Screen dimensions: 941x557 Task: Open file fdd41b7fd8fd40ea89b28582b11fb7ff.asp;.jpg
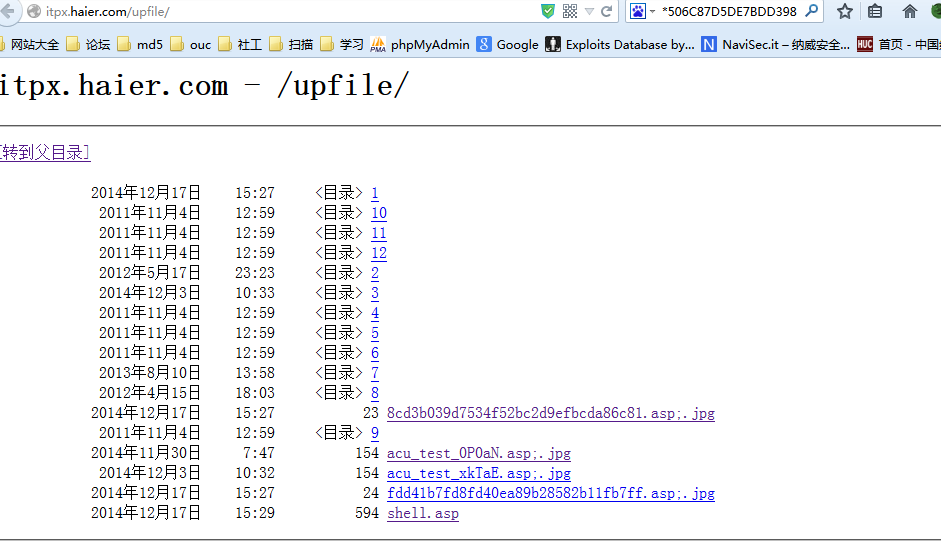[551, 493]
